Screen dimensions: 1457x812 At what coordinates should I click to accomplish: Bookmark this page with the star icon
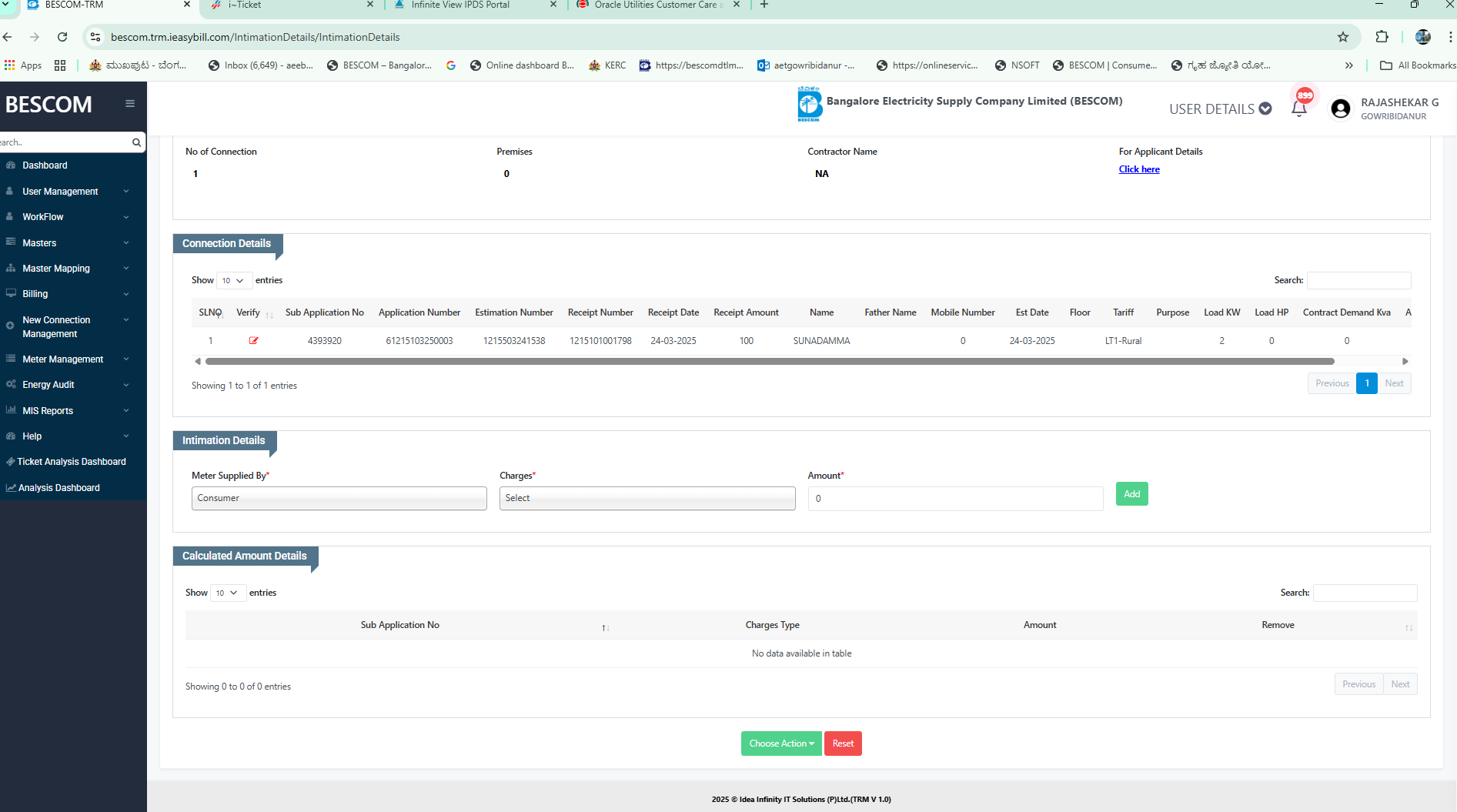[x=1343, y=37]
